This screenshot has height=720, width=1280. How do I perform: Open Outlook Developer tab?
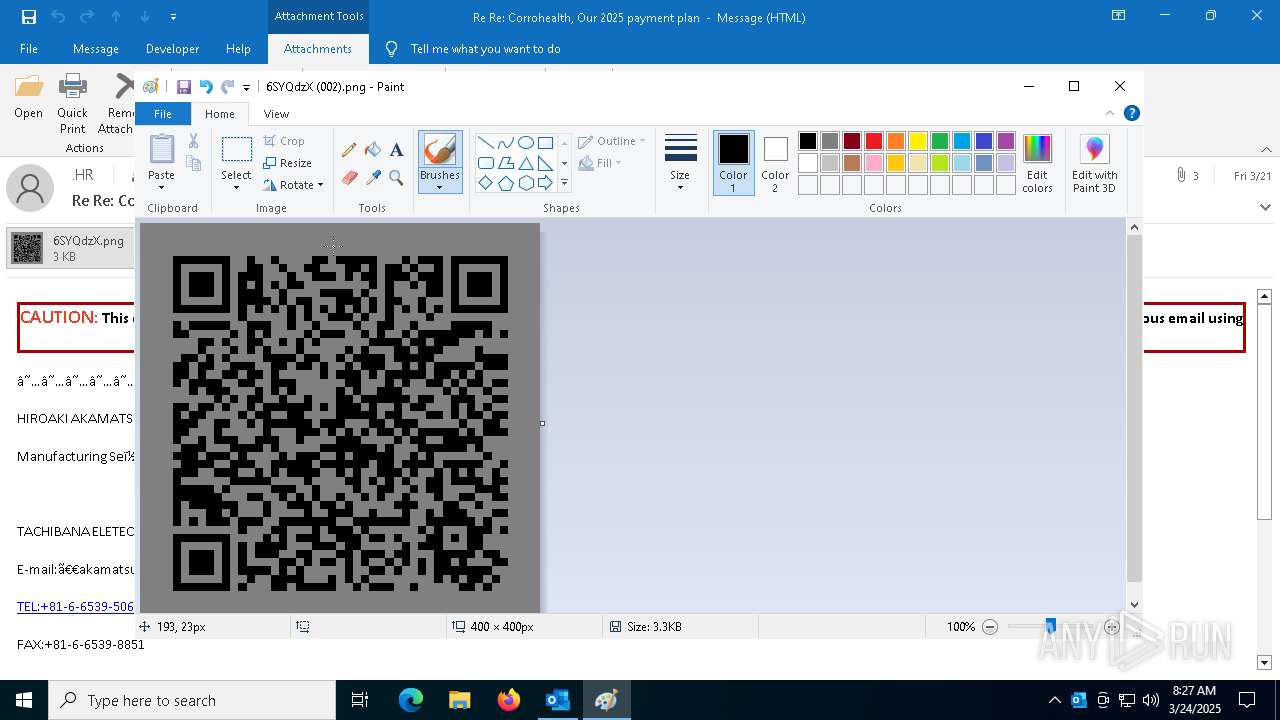[x=172, y=48]
